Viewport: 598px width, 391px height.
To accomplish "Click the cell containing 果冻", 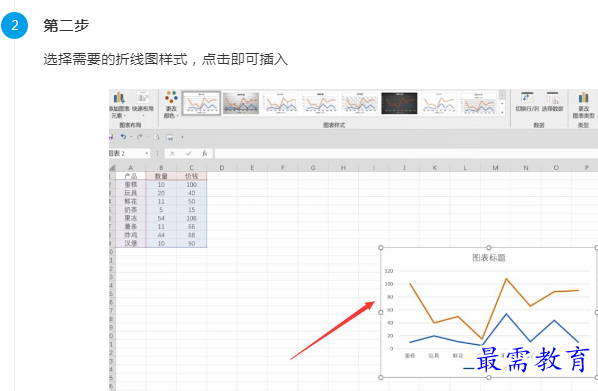I will pos(130,218).
